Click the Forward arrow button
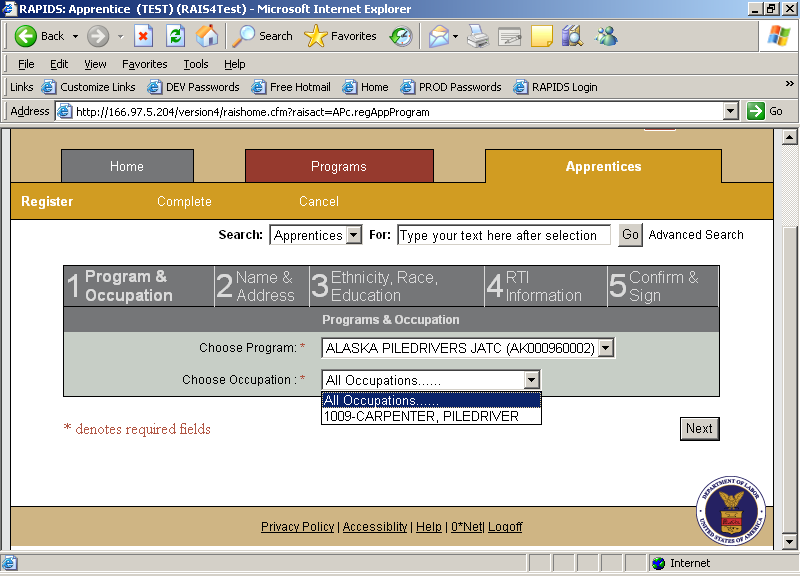The height and width of the screenshot is (576, 800). click(x=97, y=36)
